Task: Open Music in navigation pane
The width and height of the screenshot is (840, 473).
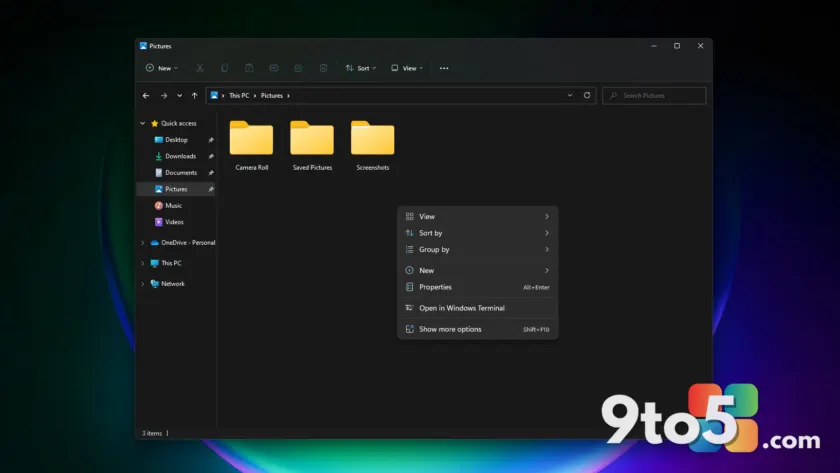Action: pos(173,206)
